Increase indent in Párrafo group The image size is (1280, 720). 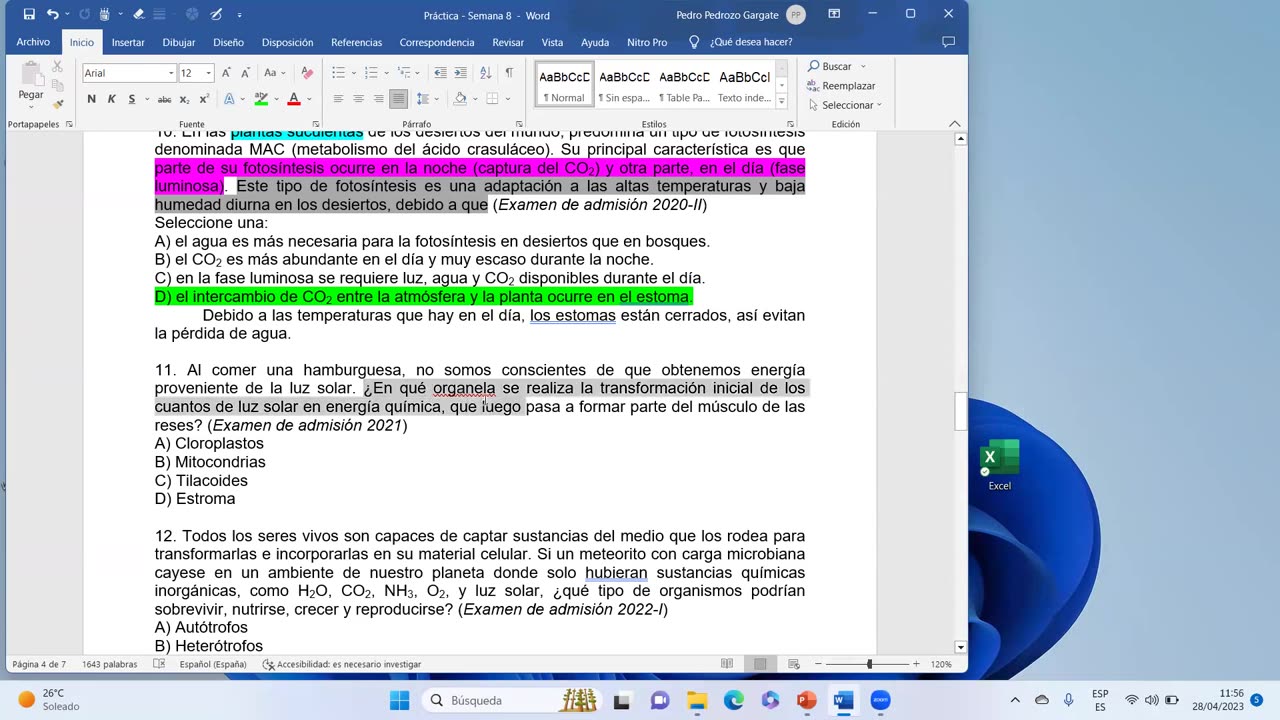pyautogui.click(x=460, y=73)
